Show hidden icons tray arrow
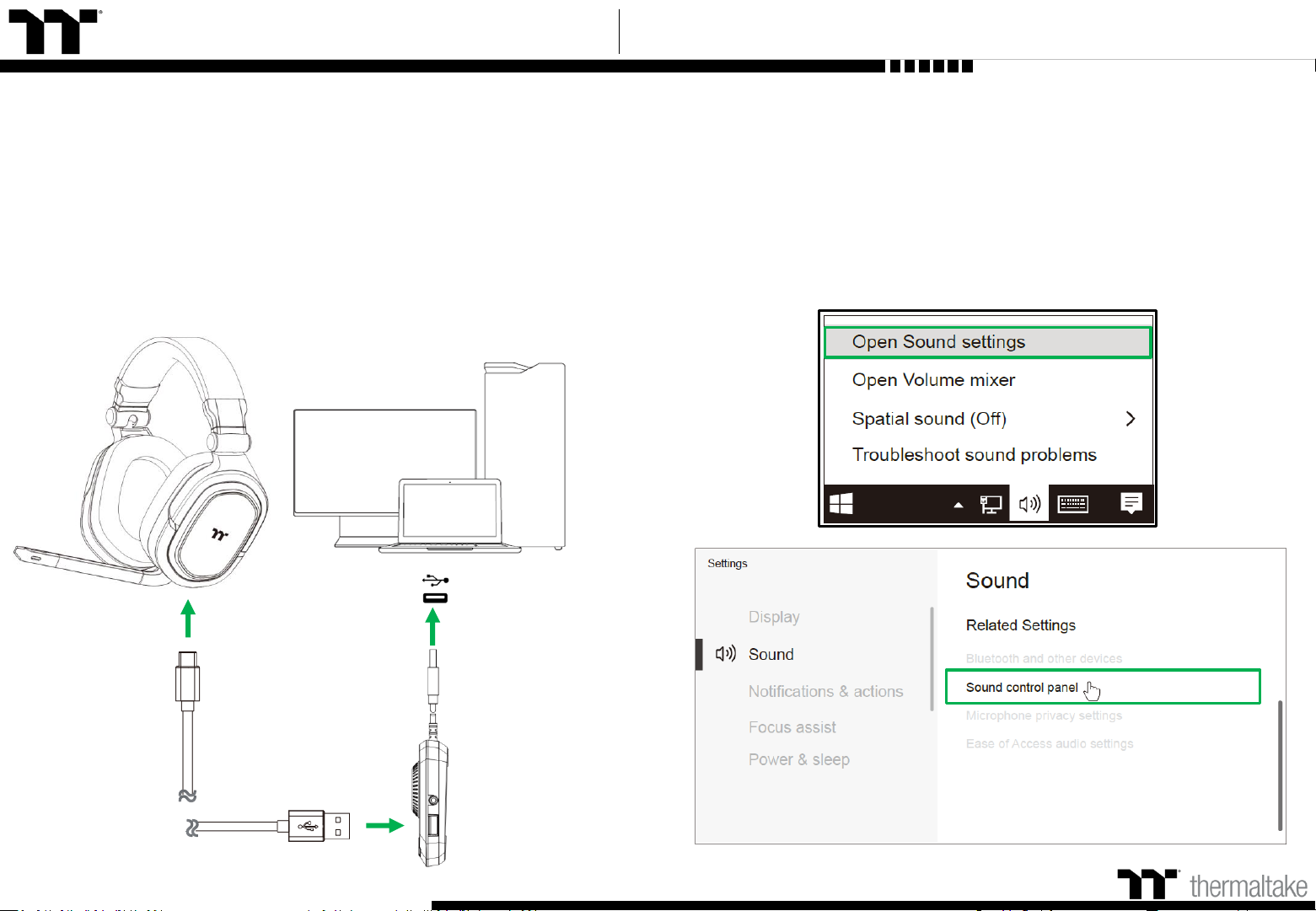This screenshot has width=1316, height=911. pos(958,505)
